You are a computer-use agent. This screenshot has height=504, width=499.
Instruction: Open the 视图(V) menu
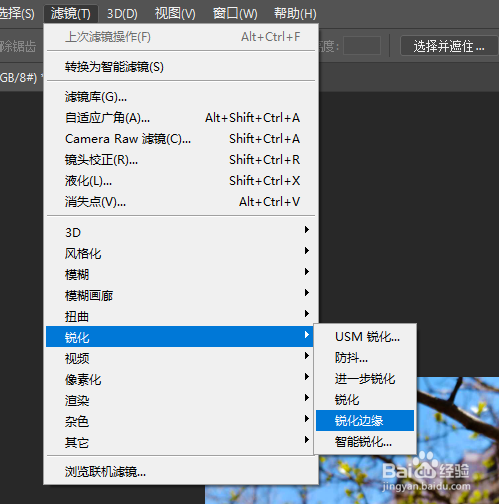[x=175, y=14]
